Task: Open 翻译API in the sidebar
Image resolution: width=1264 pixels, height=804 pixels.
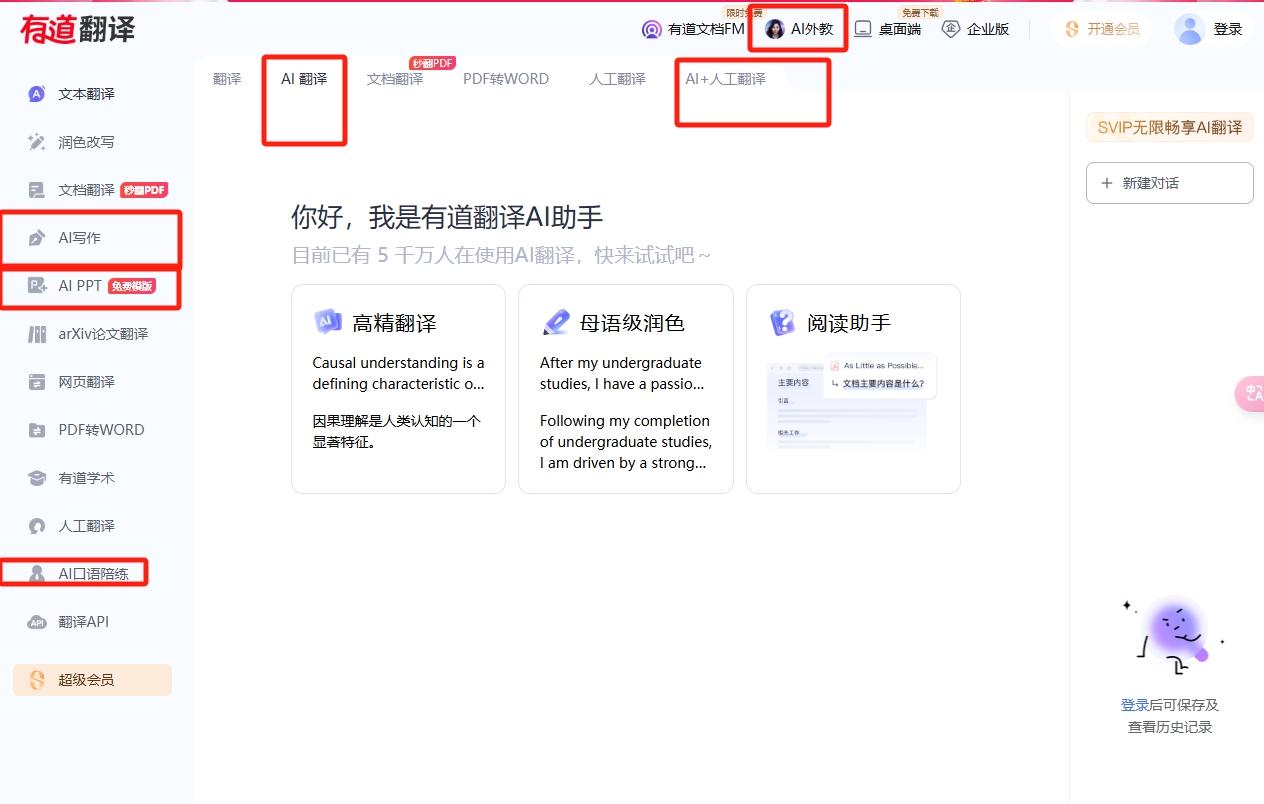Action: pos(83,622)
